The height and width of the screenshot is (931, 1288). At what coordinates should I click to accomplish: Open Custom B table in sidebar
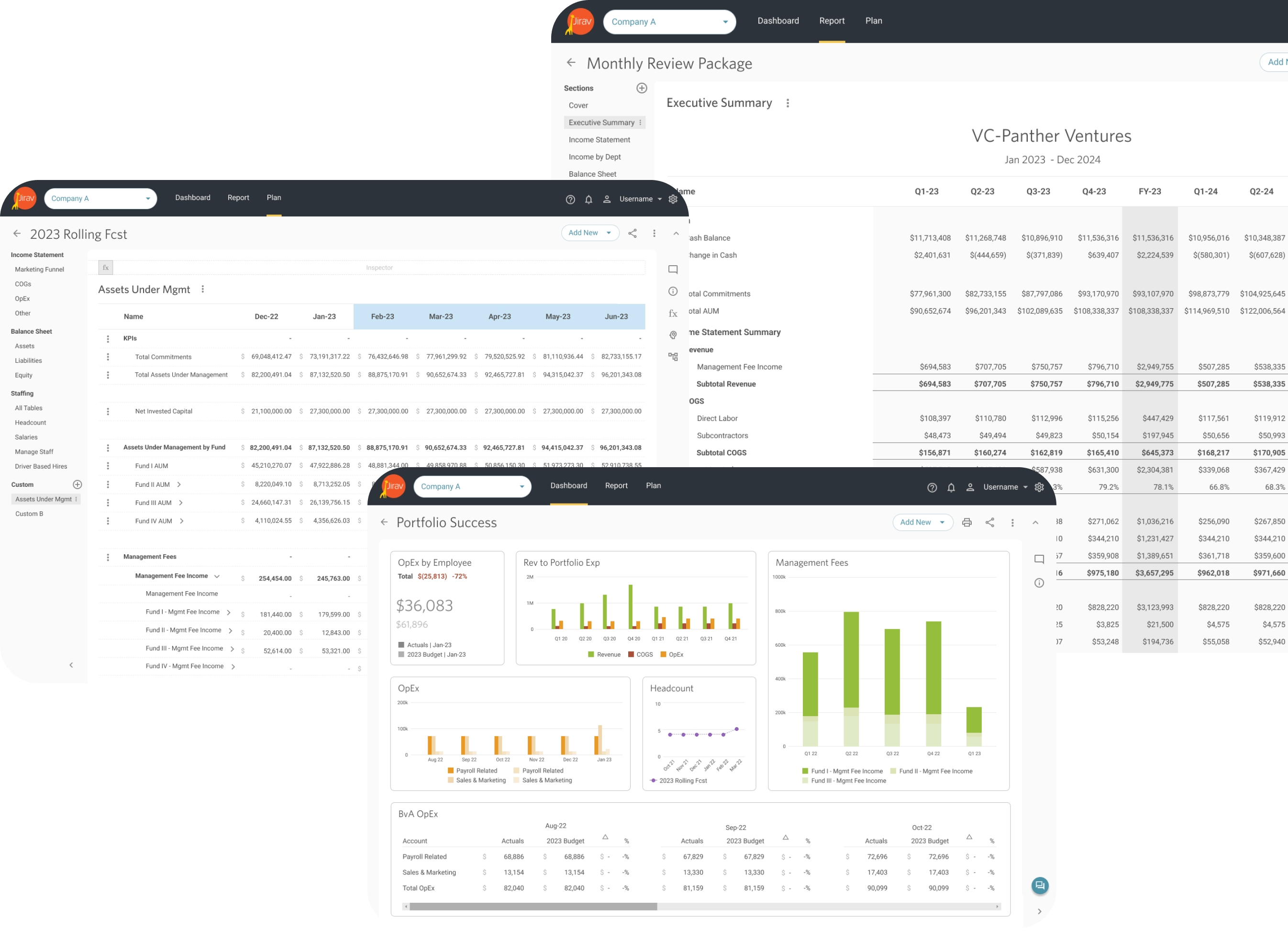29,514
